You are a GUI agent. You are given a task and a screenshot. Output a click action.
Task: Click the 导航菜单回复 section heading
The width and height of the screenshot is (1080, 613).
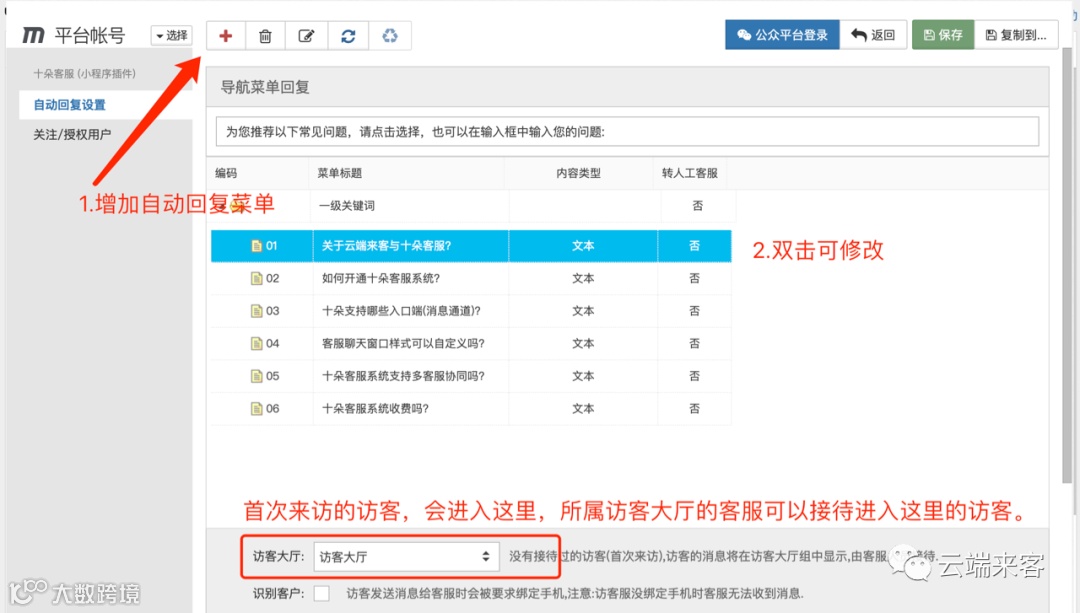tap(265, 87)
